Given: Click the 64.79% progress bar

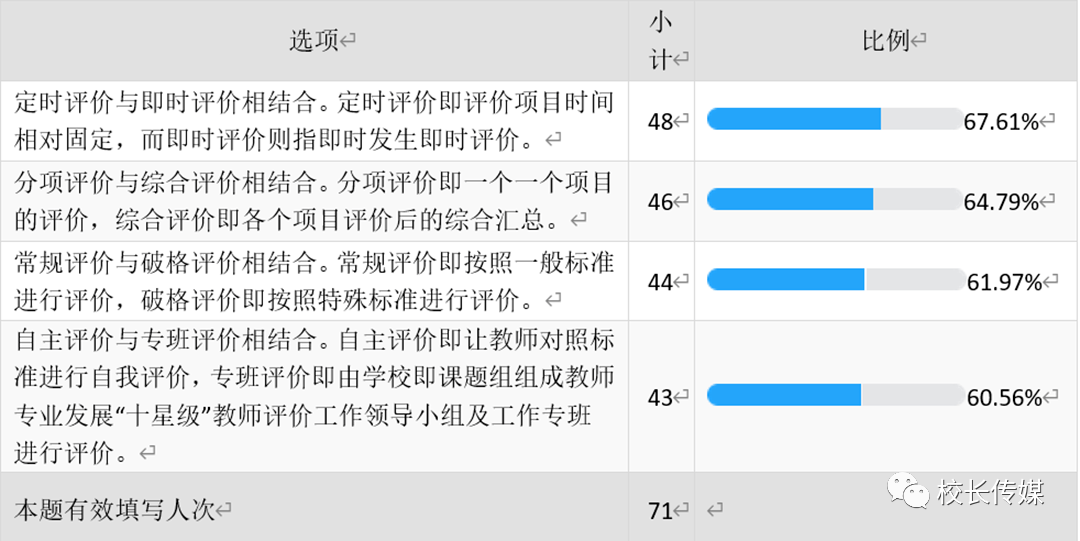Looking at the screenshot, I should click(x=835, y=199).
